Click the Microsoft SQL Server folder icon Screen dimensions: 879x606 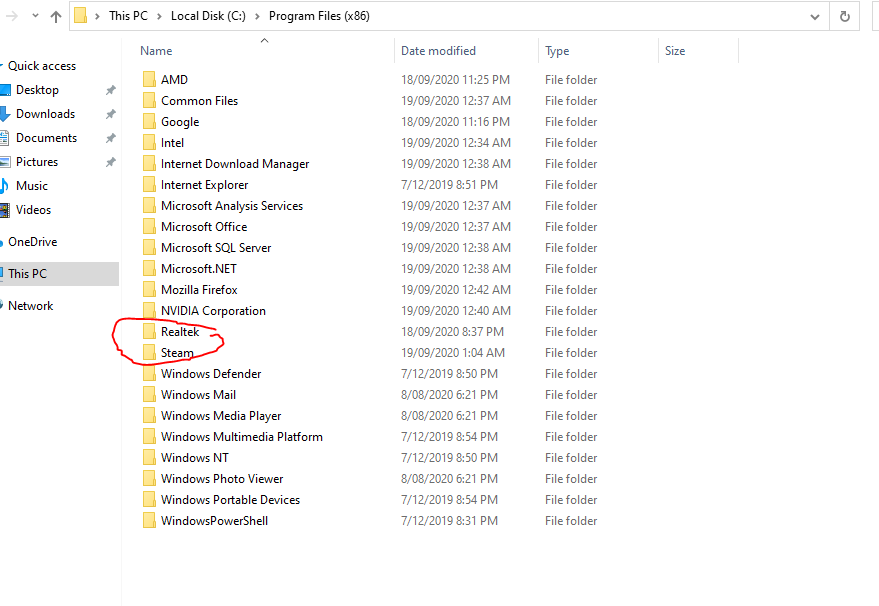pyautogui.click(x=149, y=247)
